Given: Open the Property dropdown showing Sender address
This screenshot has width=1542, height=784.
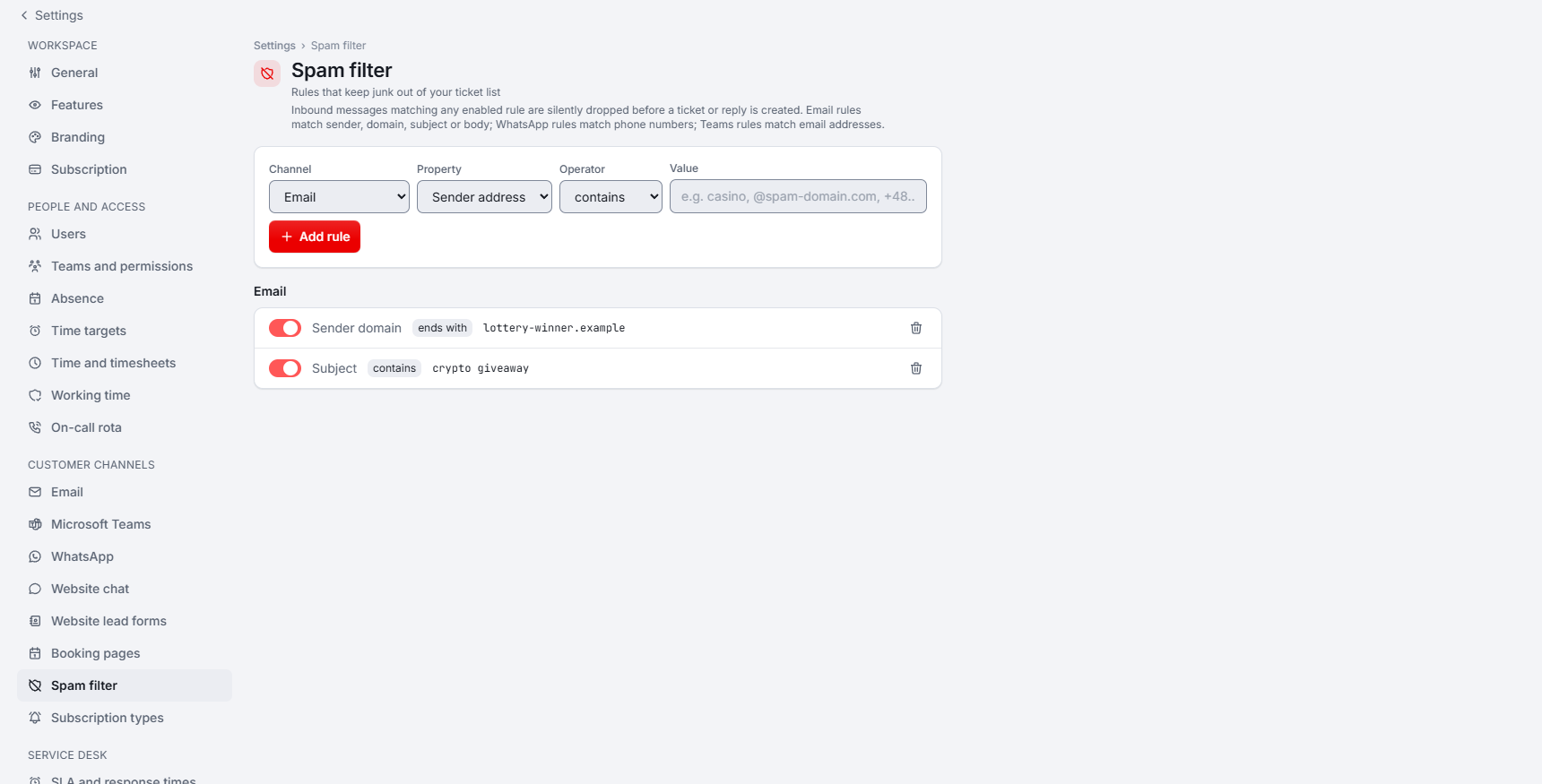Looking at the screenshot, I should coord(484,197).
